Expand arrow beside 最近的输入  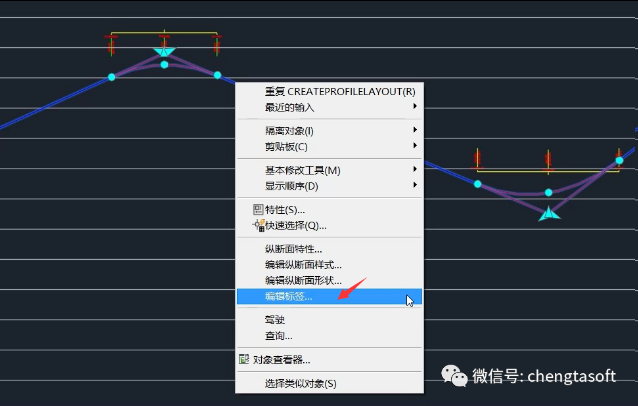click(x=415, y=106)
